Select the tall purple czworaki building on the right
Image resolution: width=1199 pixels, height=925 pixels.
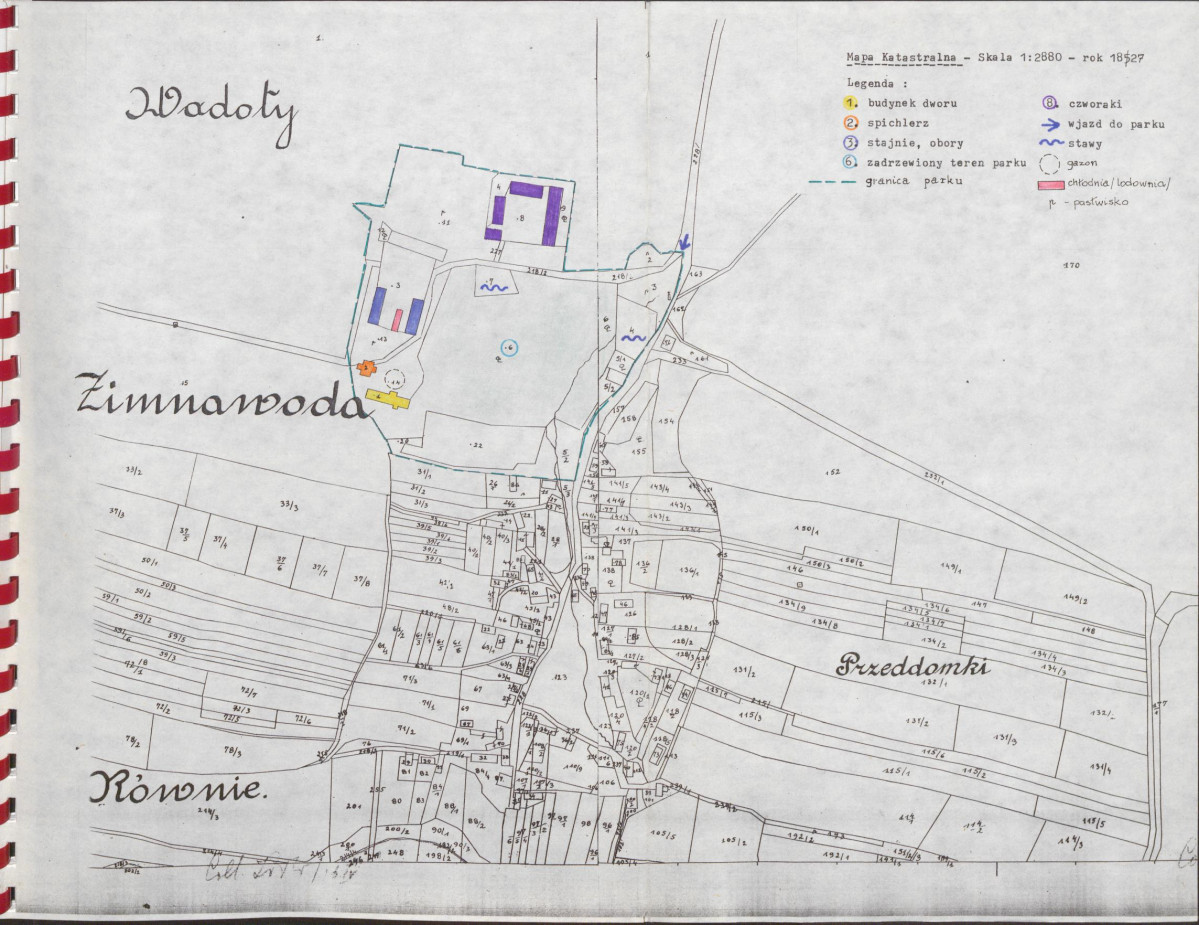pyautogui.click(x=552, y=217)
